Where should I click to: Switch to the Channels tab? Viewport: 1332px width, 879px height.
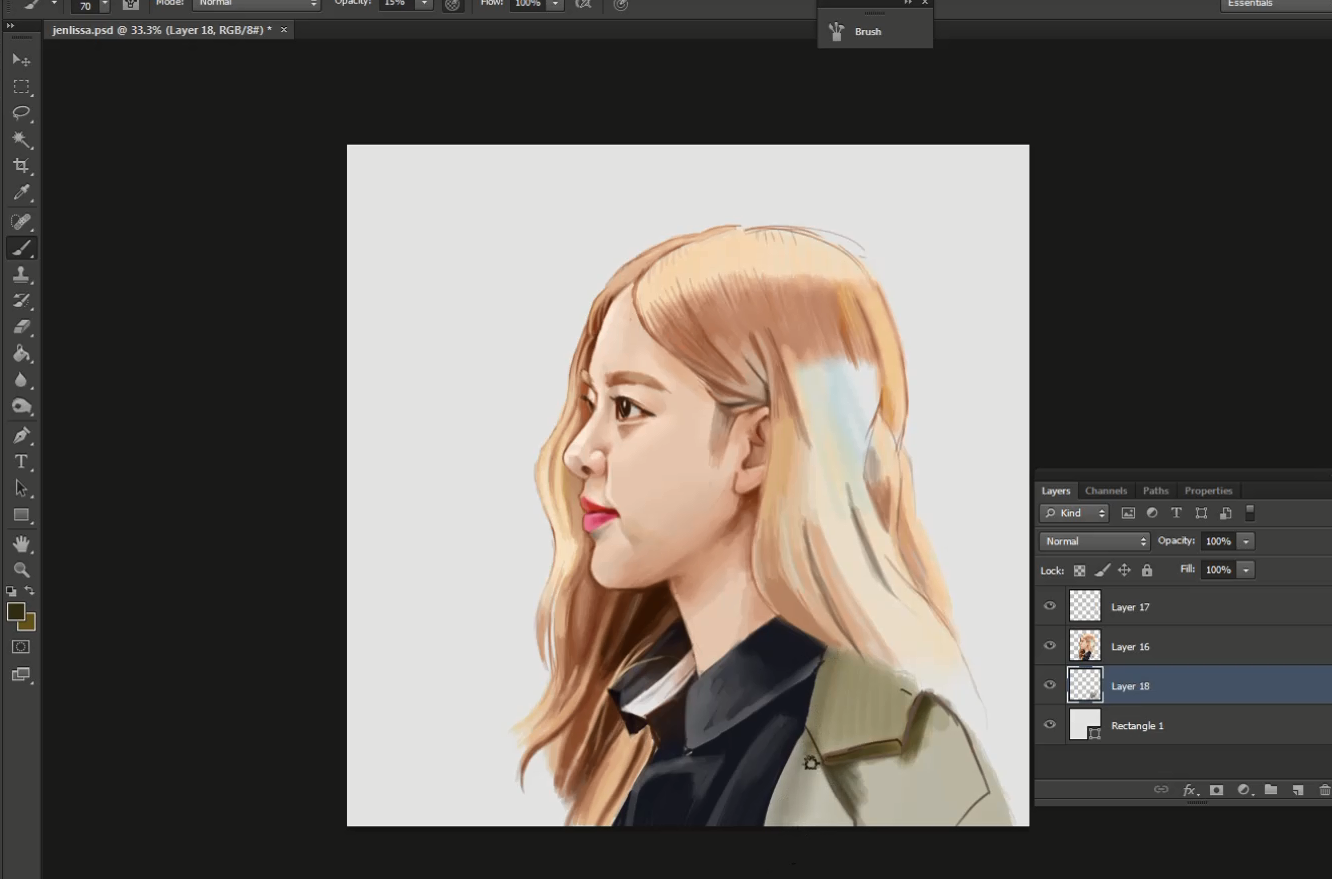pyautogui.click(x=1105, y=491)
